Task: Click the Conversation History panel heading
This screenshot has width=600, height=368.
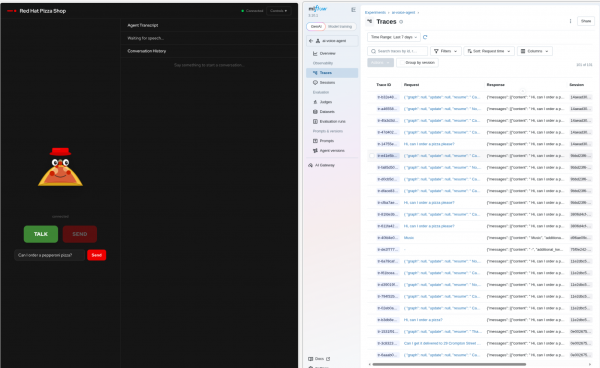Action: [147, 51]
